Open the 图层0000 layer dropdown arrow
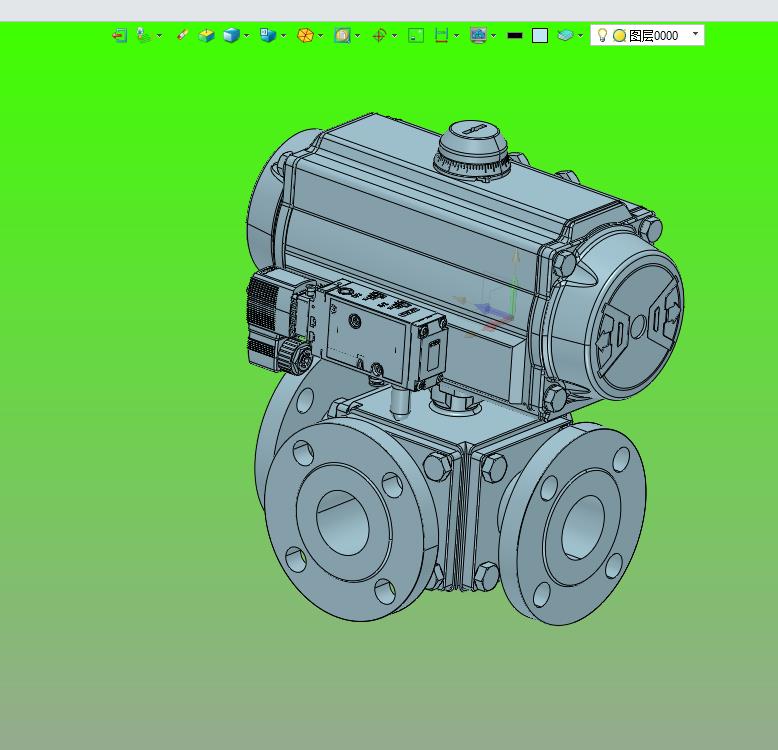The width and height of the screenshot is (778, 750). (696, 33)
